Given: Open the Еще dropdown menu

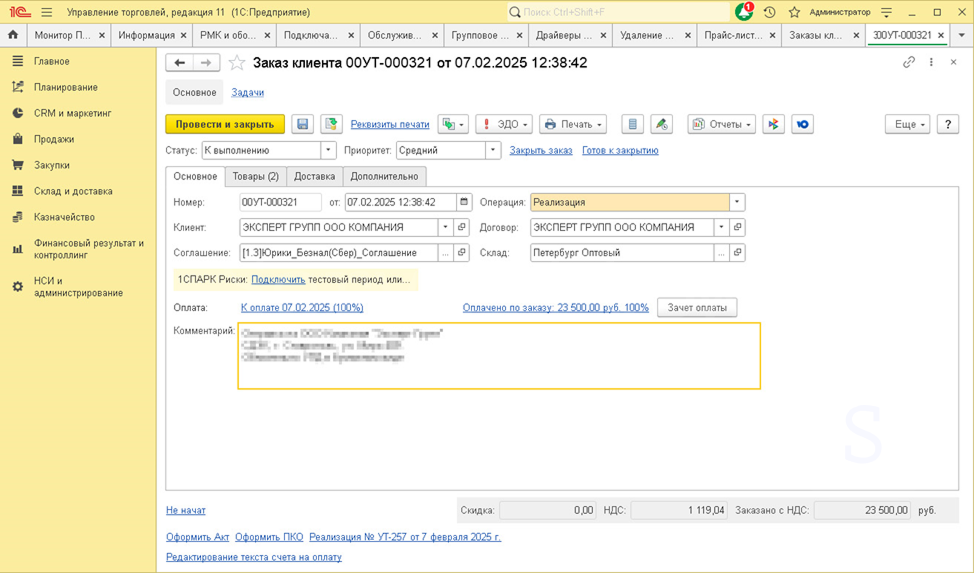Looking at the screenshot, I should tap(908, 124).
